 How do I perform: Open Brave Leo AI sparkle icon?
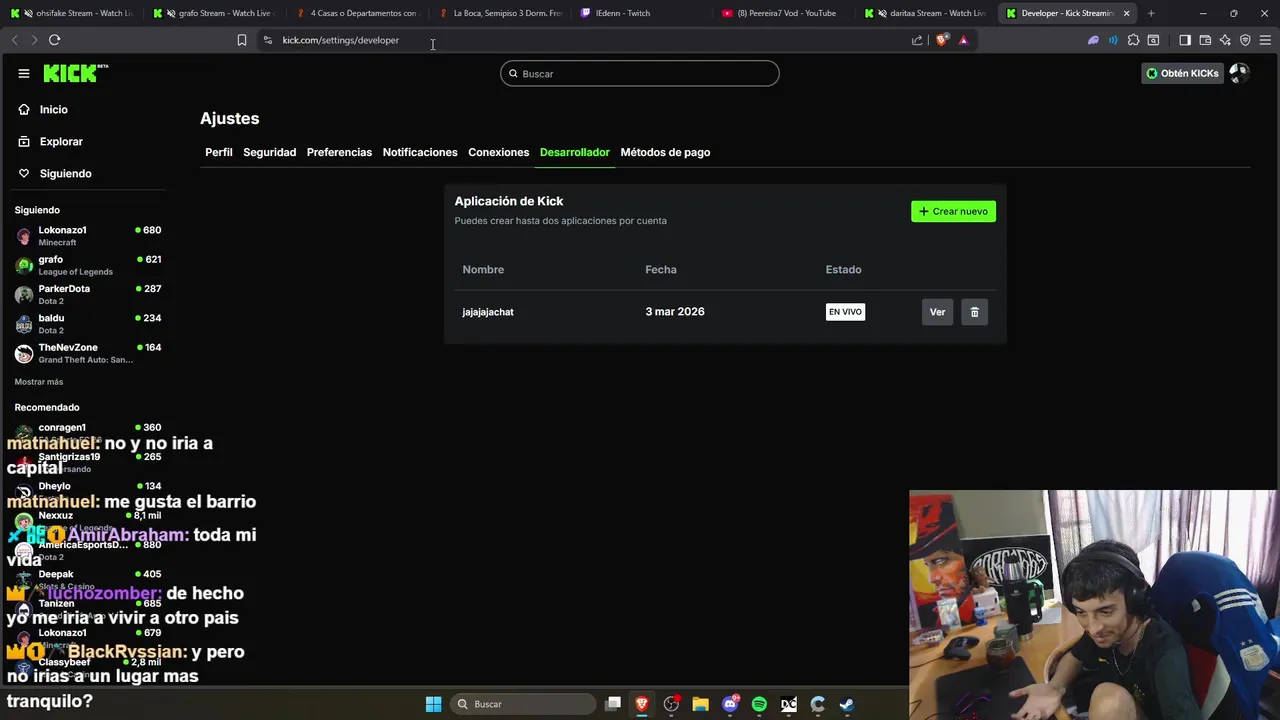1225,40
